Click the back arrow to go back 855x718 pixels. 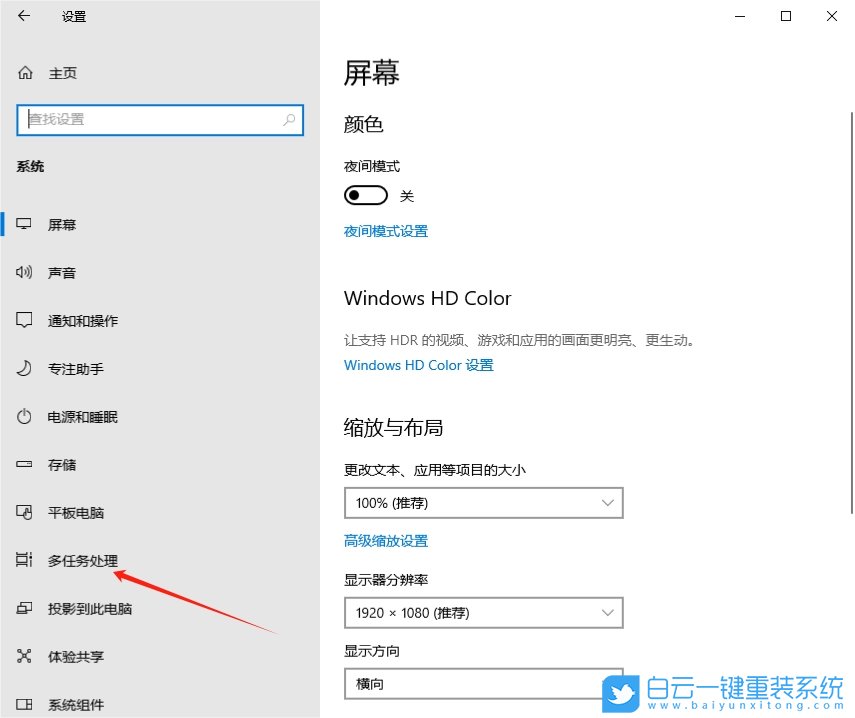point(22,16)
